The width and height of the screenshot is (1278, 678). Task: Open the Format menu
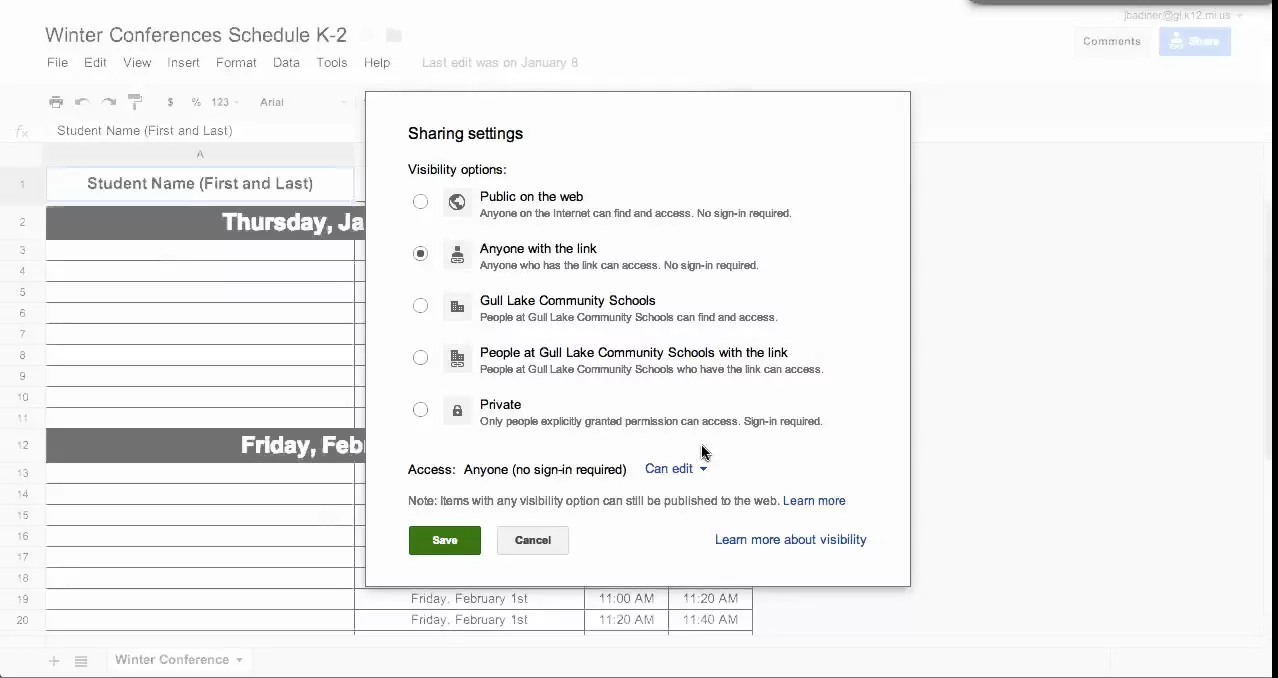(x=236, y=62)
